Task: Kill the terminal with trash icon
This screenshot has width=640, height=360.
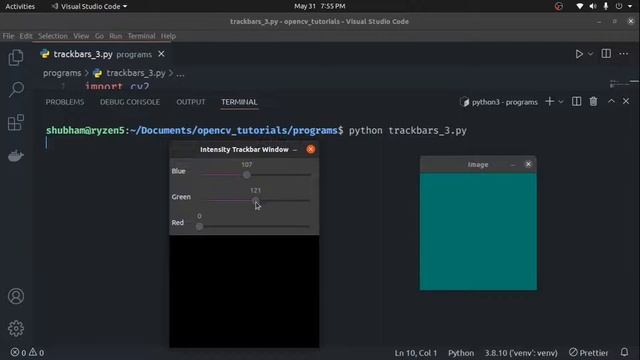Action: coord(593,101)
